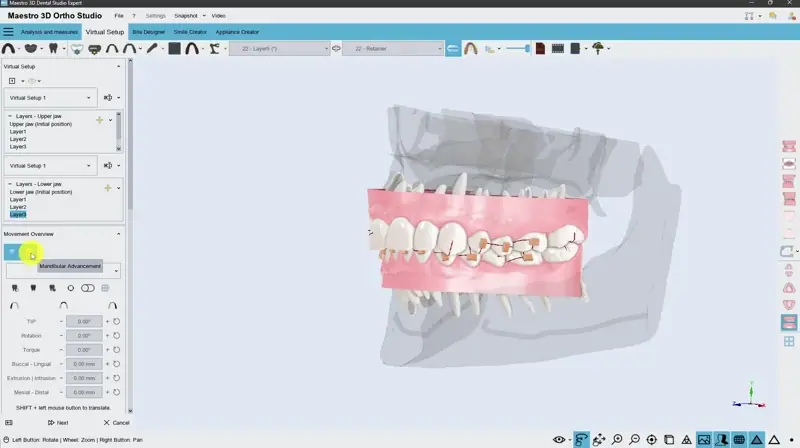
Task: Click the zoom in magnifier in the bottom bar
Action: (x=617, y=439)
